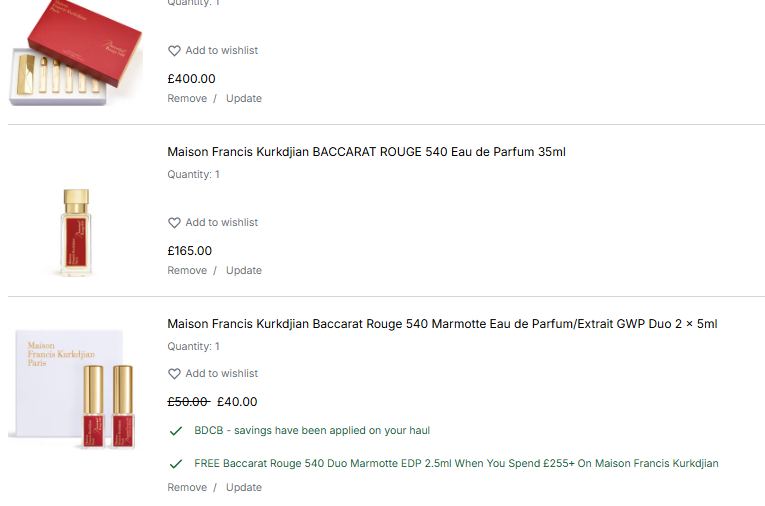Click green checkmark beside BDCB savings message
This screenshot has width=765, height=506.
pyautogui.click(x=176, y=431)
